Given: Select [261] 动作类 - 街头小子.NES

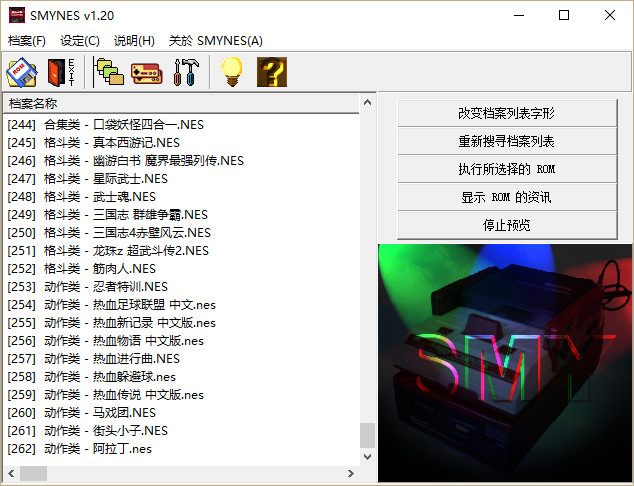Looking at the screenshot, I should (87, 431).
